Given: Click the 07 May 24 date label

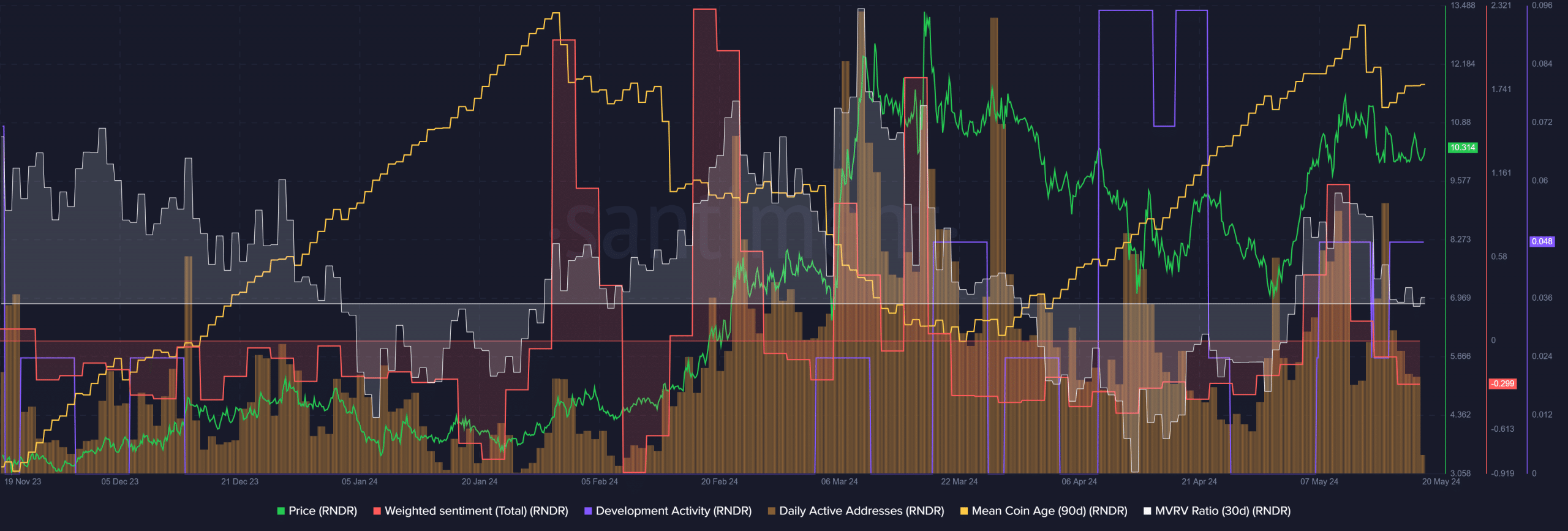Looking at the screenshot, I should [x=1319, y=481].
